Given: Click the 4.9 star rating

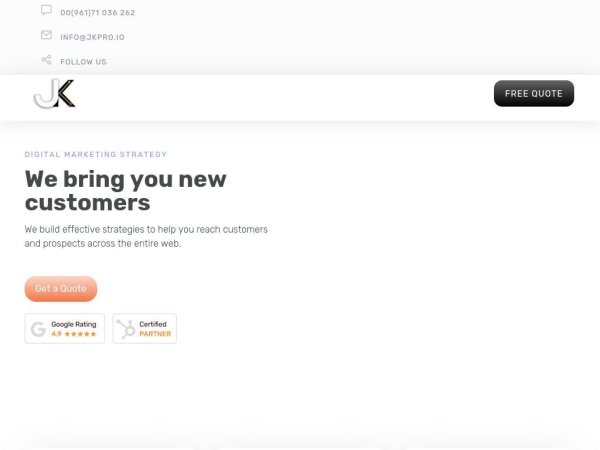Looking at the screenshot, I should click(x=73, y=334).
